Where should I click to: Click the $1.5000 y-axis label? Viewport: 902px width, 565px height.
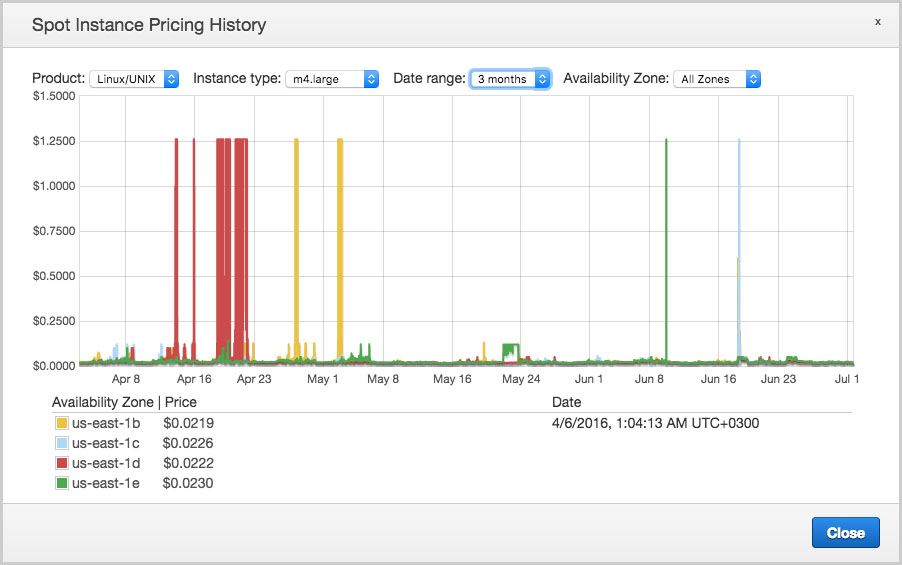54,96
